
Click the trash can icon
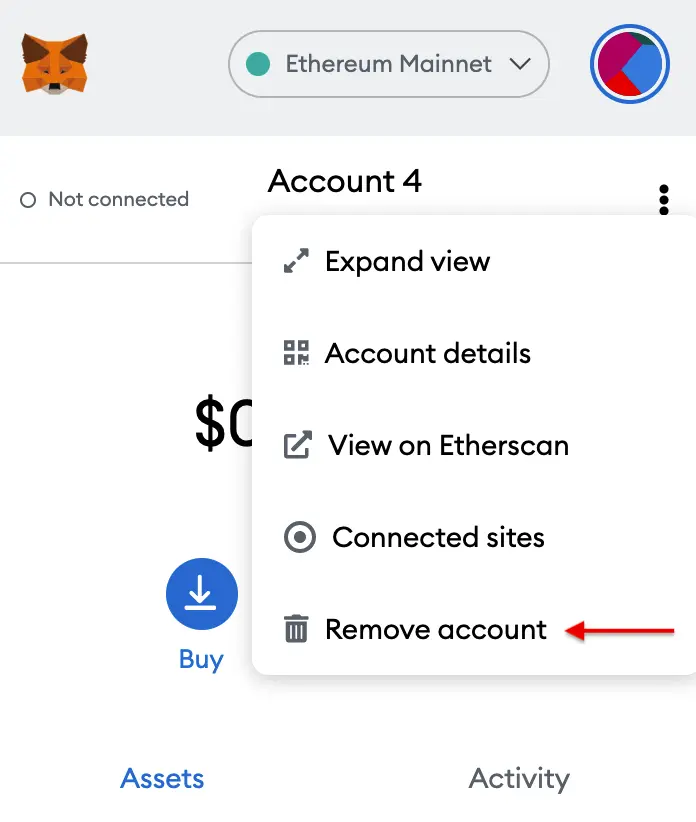(296, 628)
